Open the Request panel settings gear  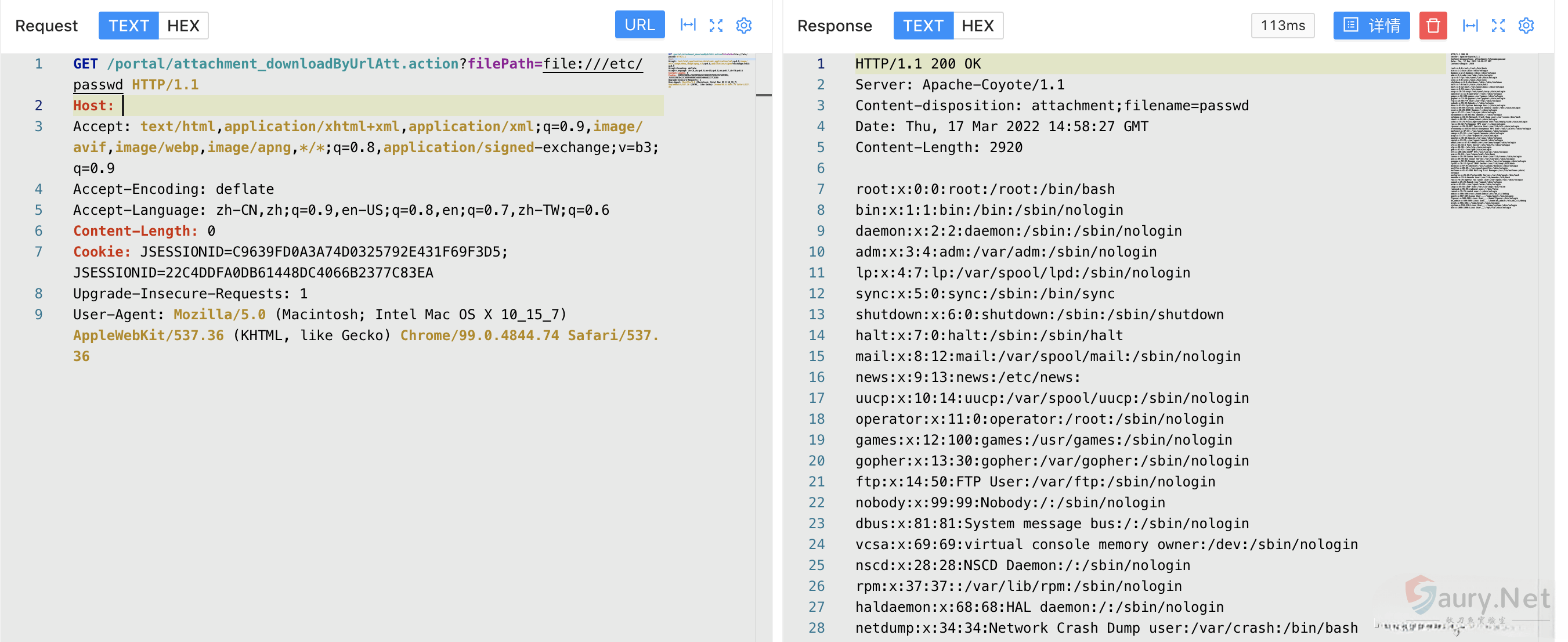[x=744, y=25]
